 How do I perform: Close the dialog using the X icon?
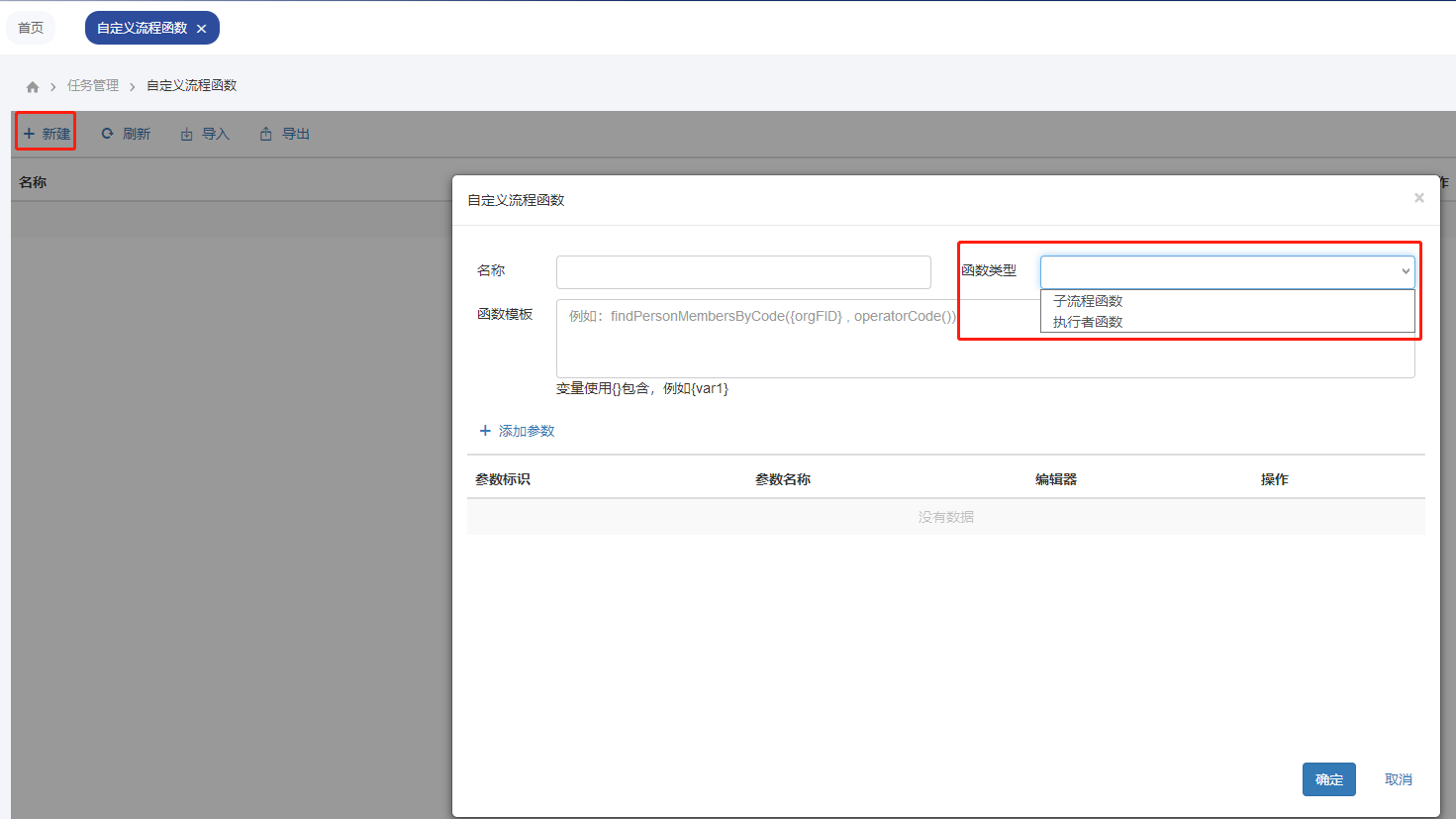coord(1418,198)
